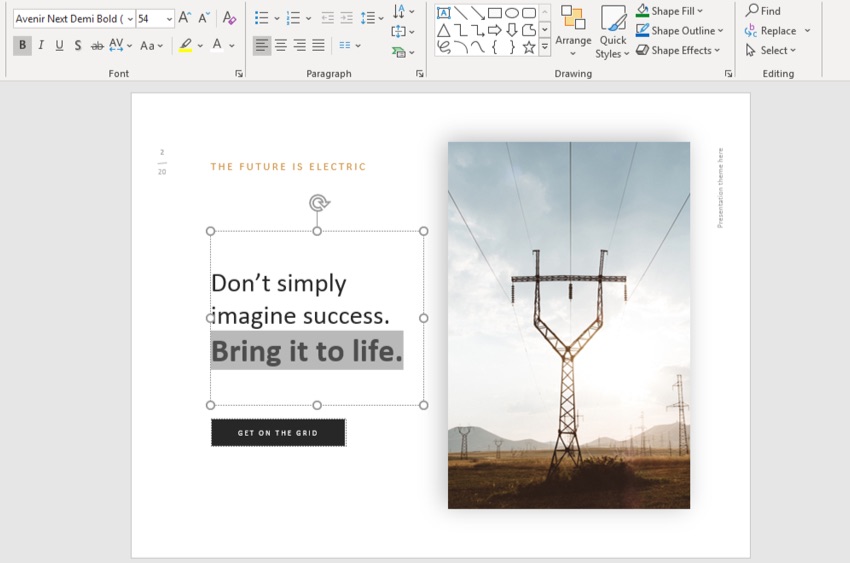Image resolution: width=850 pixels, height=563 pixels.
Task: Expand the shapes gallery More button
Action: [x=545, y=47]
